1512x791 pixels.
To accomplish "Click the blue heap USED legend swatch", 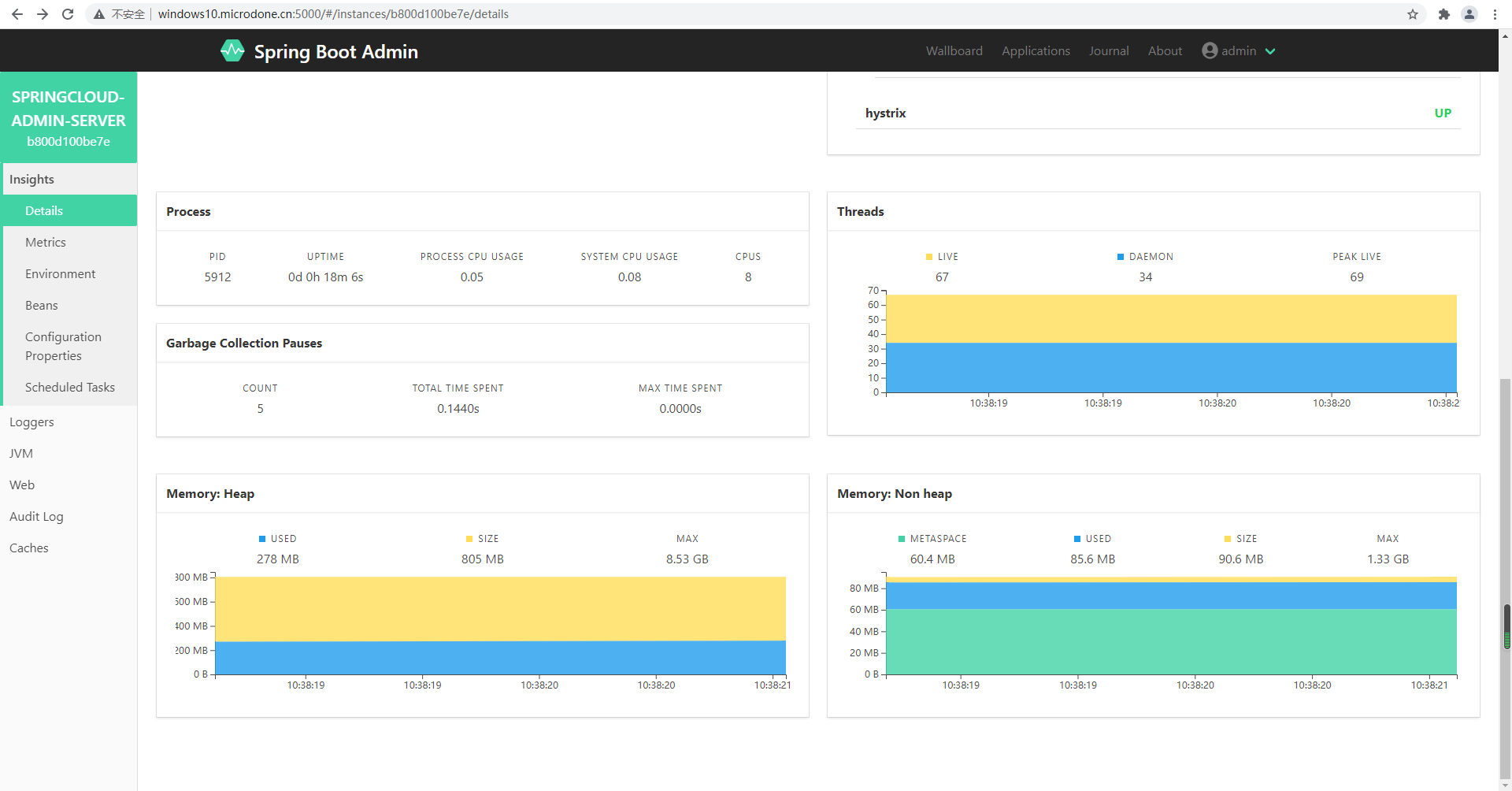I will (262, 539).
